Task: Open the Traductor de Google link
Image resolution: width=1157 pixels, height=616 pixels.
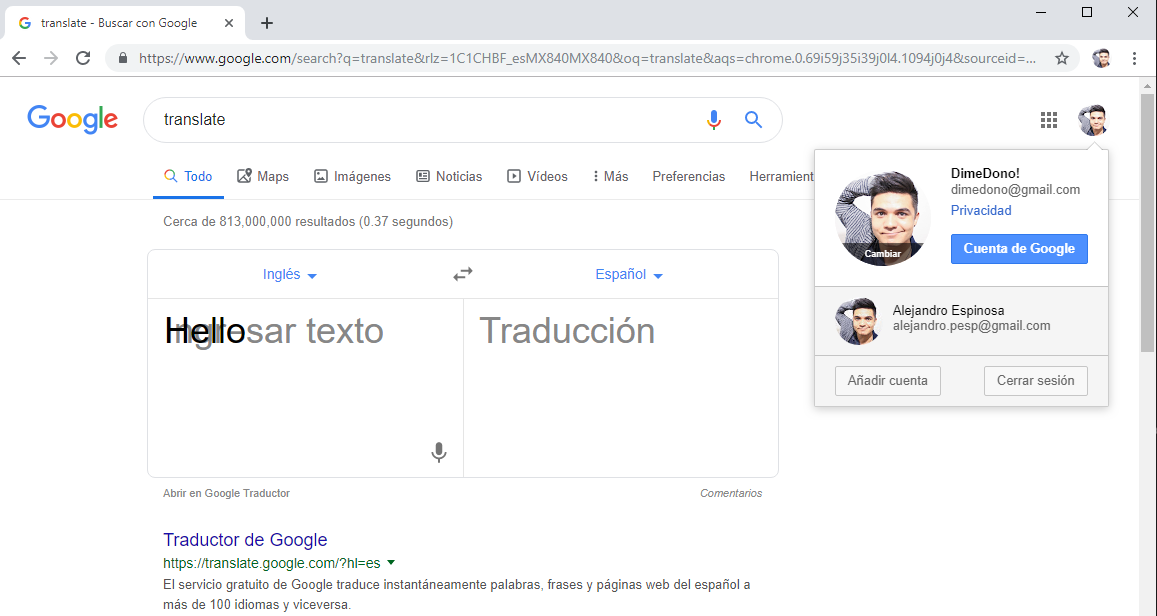Action: pyautogui.click(x=245, y=539)
